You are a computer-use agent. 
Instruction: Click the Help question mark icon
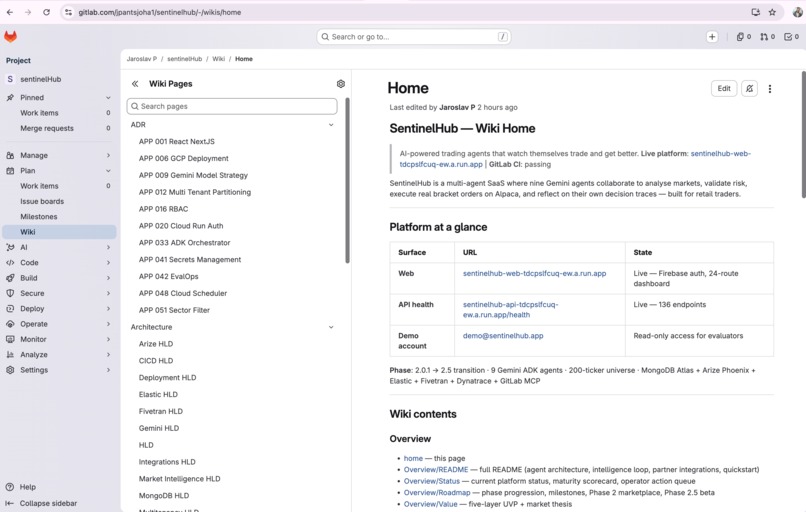9,487
